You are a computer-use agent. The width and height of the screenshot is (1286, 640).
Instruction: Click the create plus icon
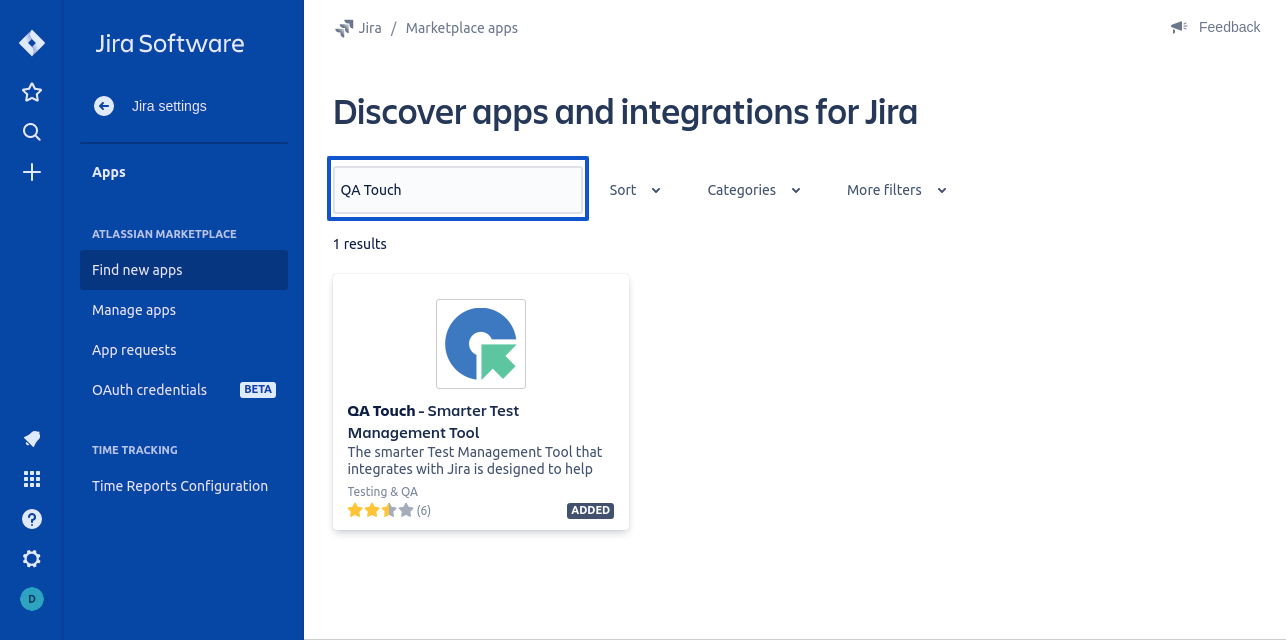point(32,172)
